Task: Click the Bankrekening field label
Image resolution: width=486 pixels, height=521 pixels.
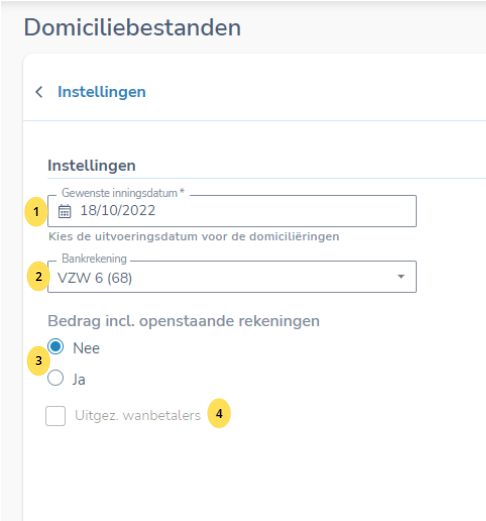Action: [94, 258]
